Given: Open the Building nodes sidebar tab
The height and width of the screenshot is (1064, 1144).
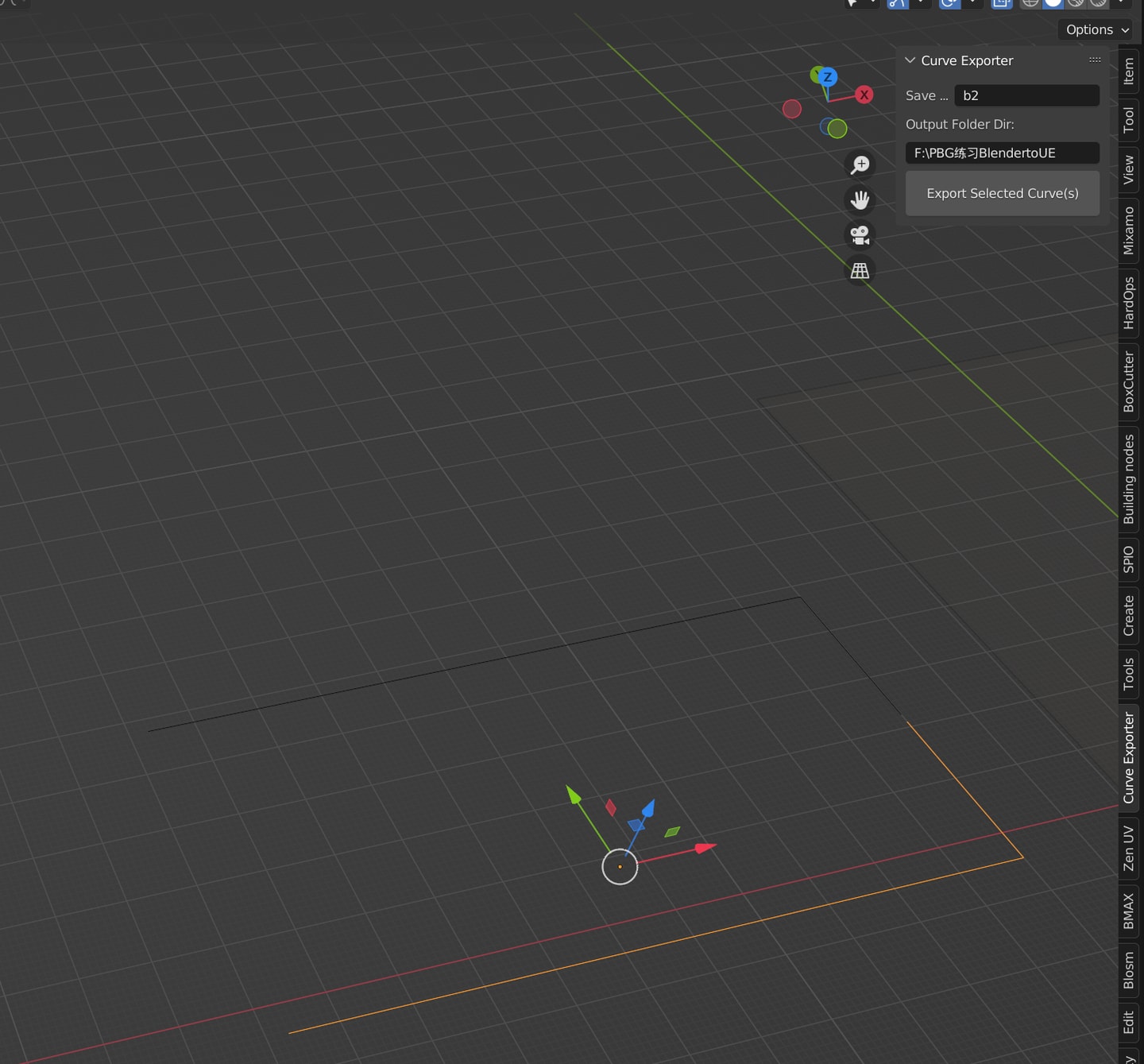Looking at the screenshot, I should point(1128,479).
